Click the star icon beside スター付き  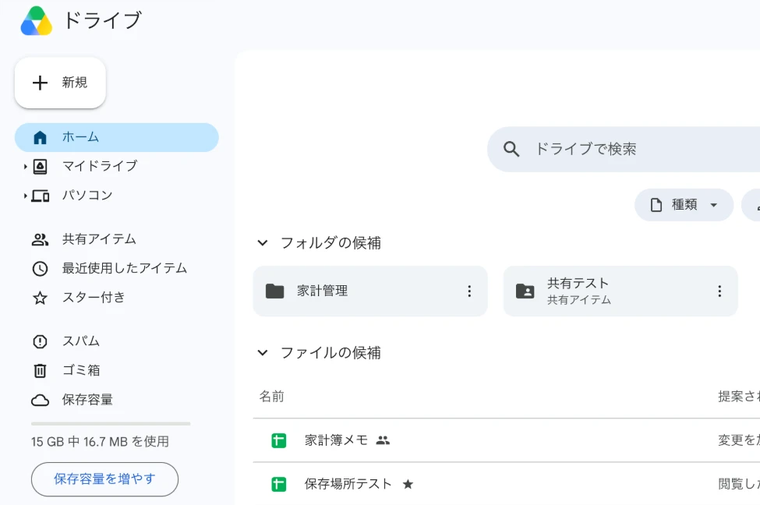40,298
